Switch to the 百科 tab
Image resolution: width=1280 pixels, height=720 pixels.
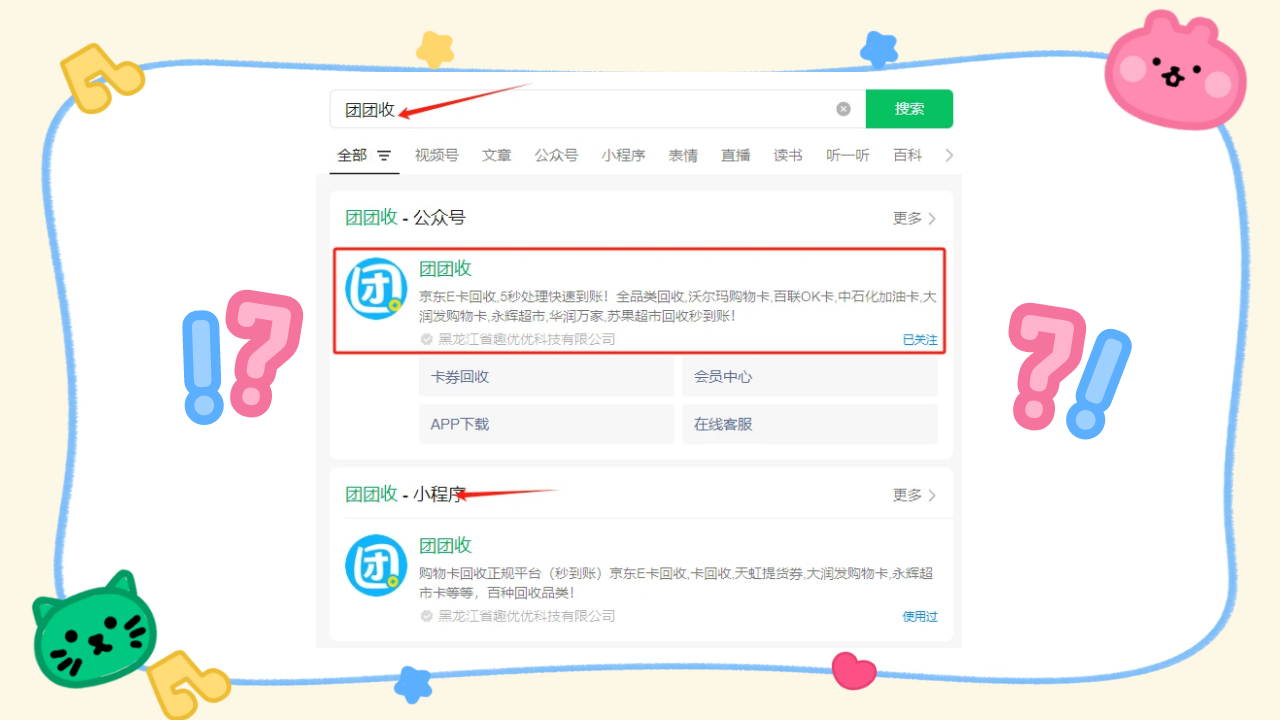coord(908,155)
